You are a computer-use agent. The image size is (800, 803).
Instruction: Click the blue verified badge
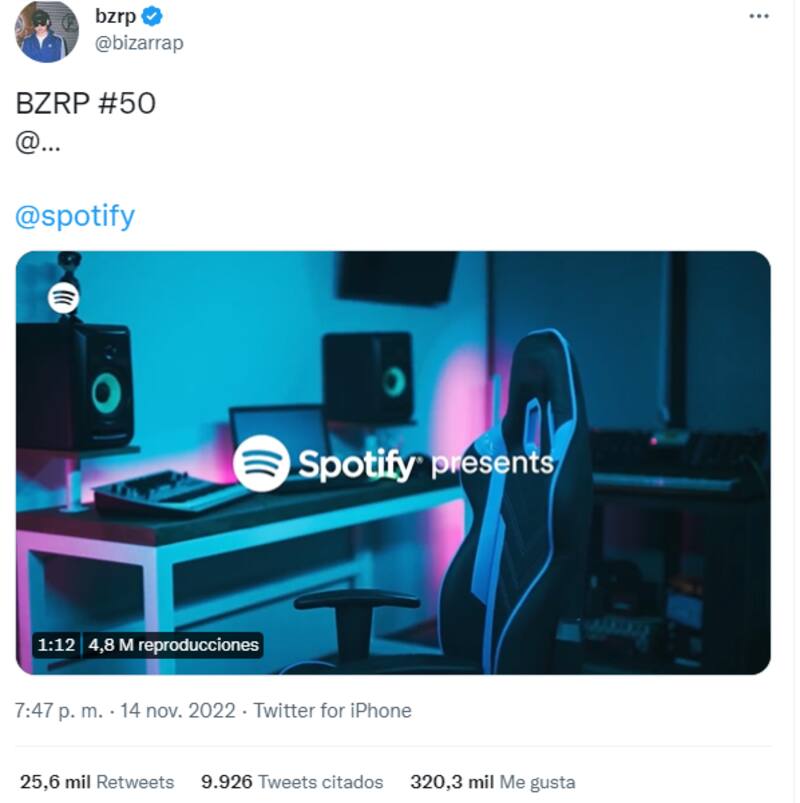tap(153, 17)
